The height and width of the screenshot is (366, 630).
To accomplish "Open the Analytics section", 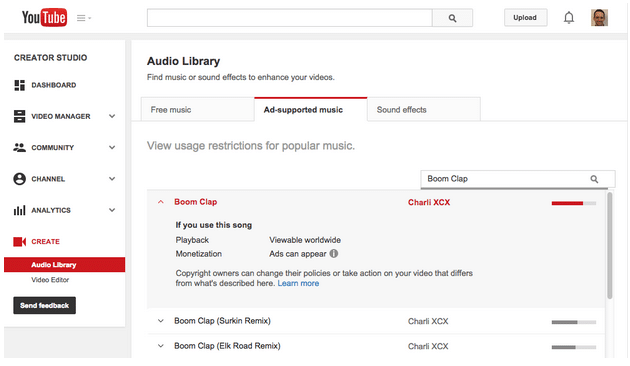I will pos(51,211).
